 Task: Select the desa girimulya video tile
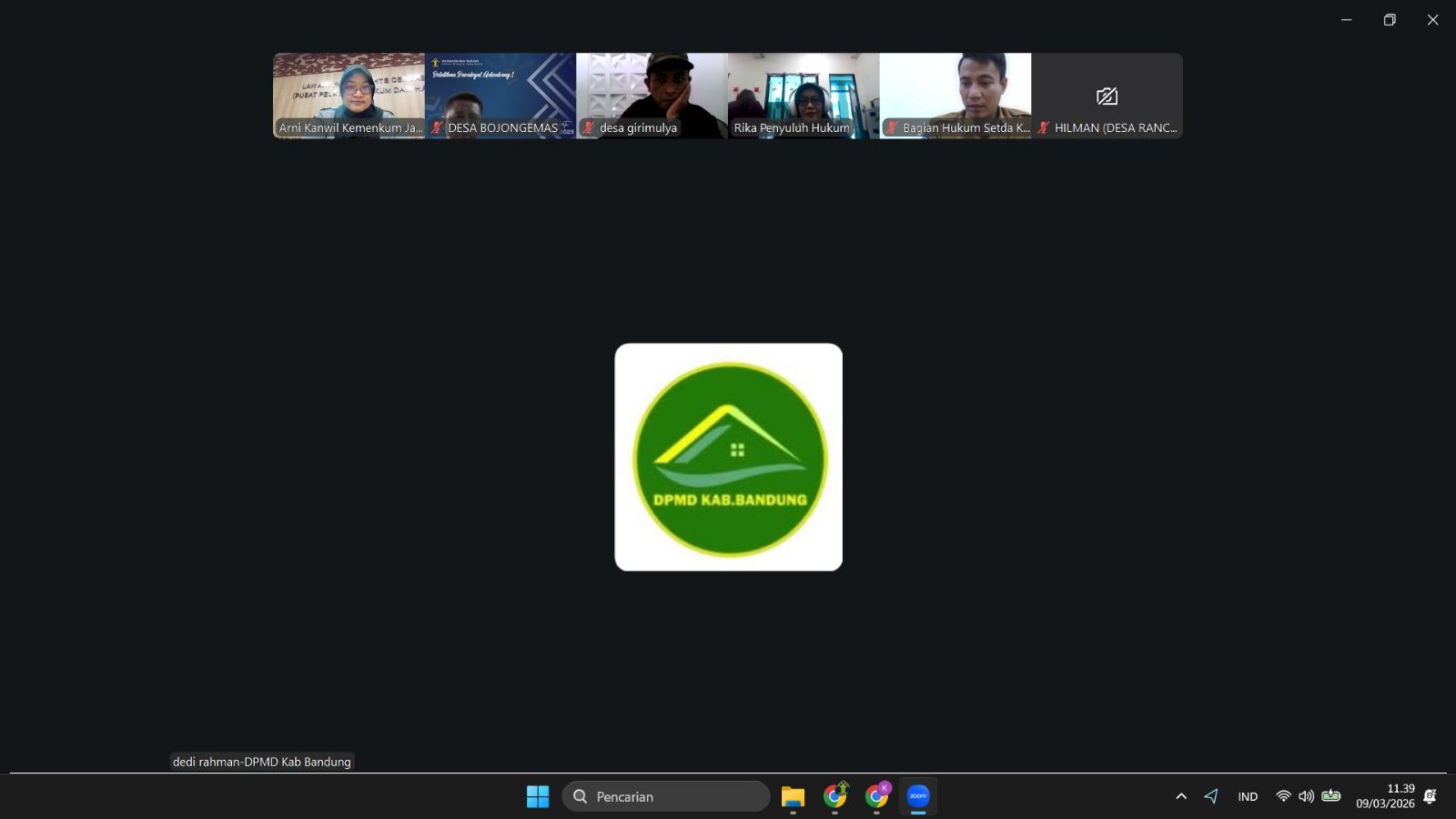coord(652,95)
